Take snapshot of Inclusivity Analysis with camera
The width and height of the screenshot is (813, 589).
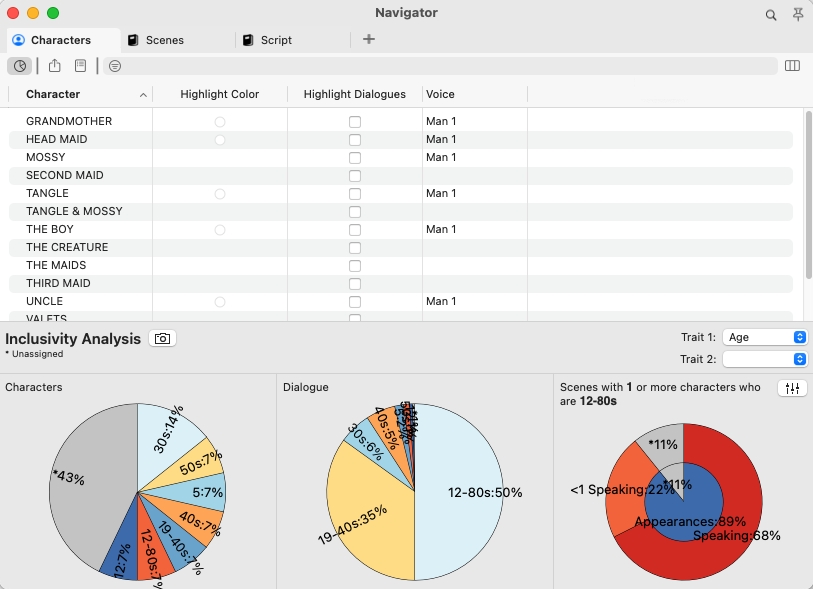click(x=162, y=339)
